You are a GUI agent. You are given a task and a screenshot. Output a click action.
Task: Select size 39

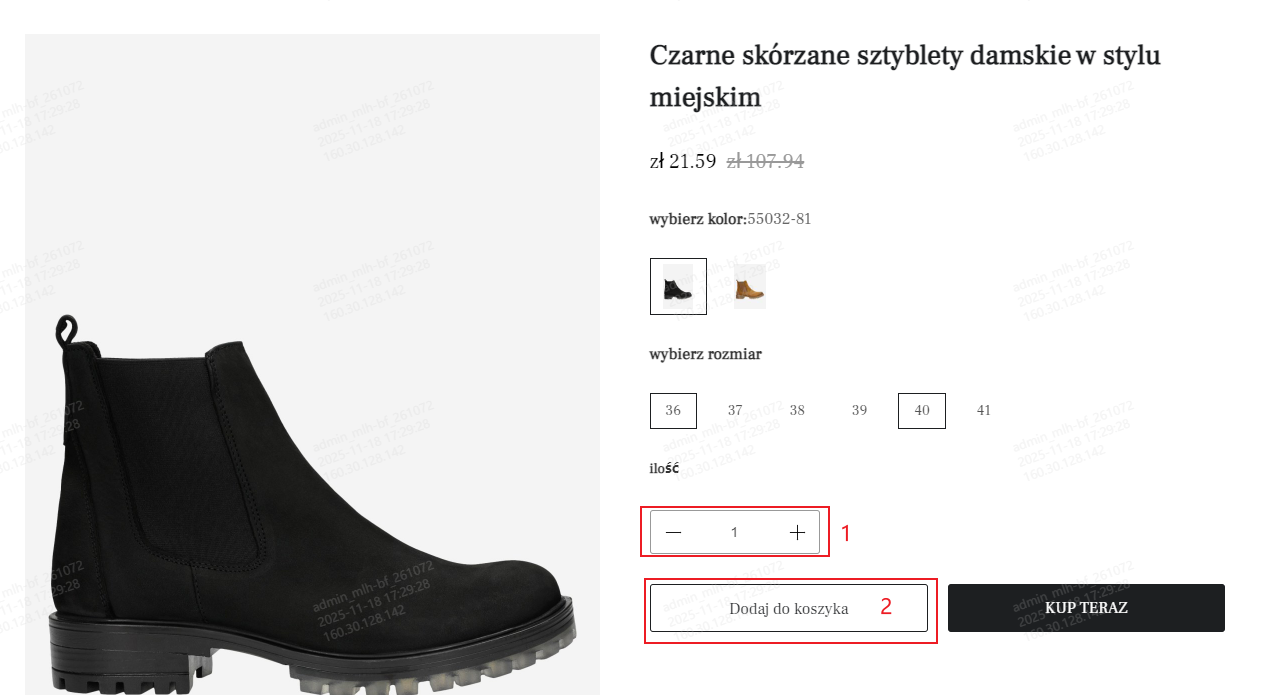(859, 411)
